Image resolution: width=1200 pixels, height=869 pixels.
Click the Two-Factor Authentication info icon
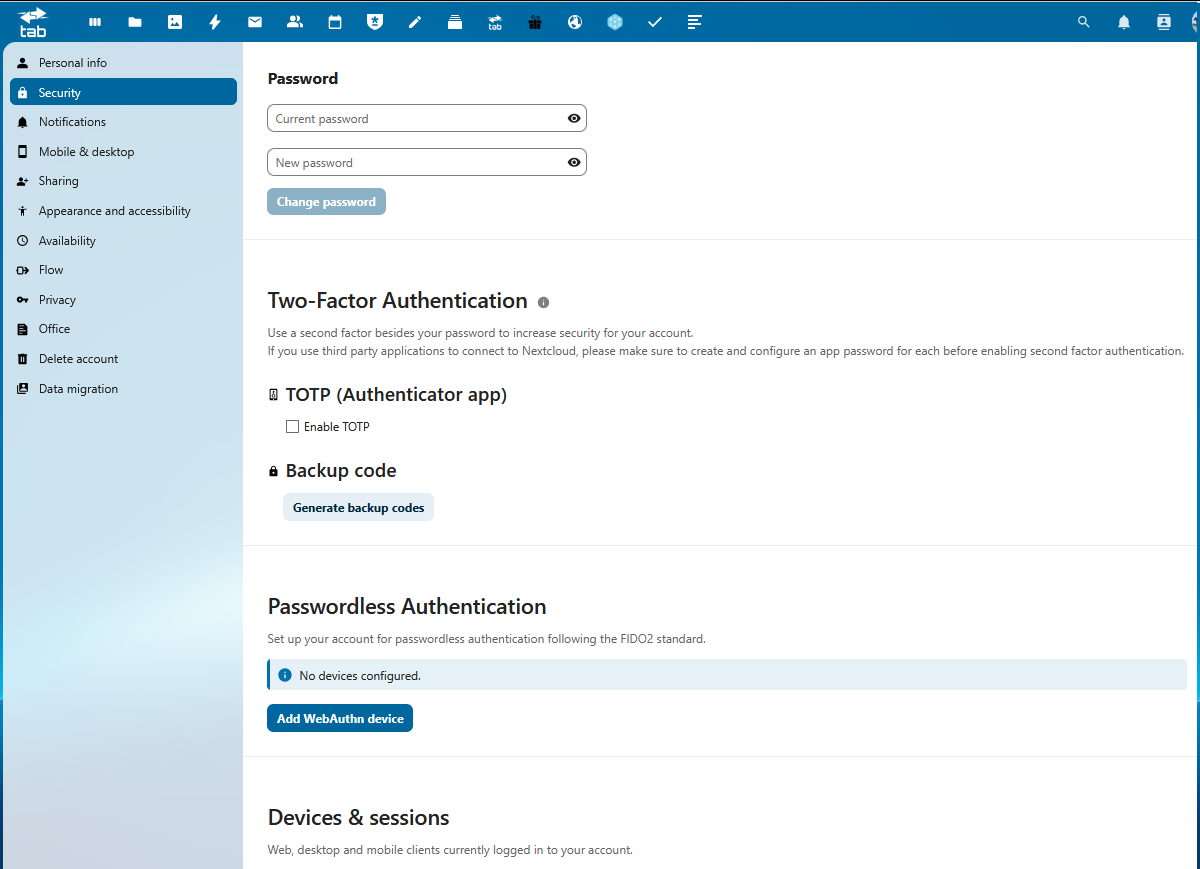544,302
